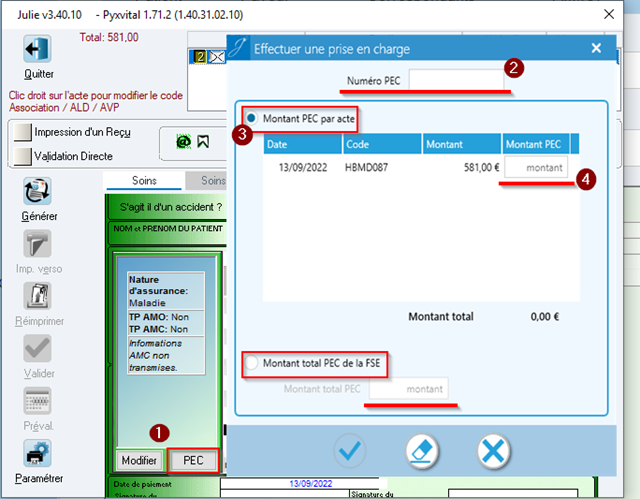Click the Numéro PEC input field

[456, 80]
